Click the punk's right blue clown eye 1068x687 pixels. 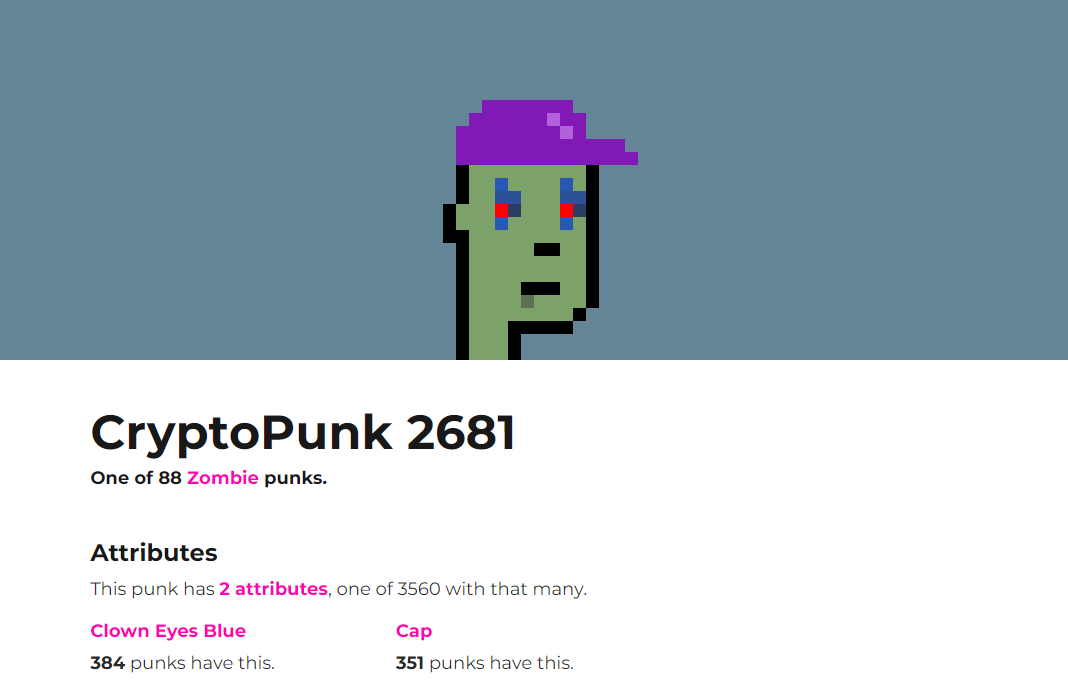coord(573,204)
